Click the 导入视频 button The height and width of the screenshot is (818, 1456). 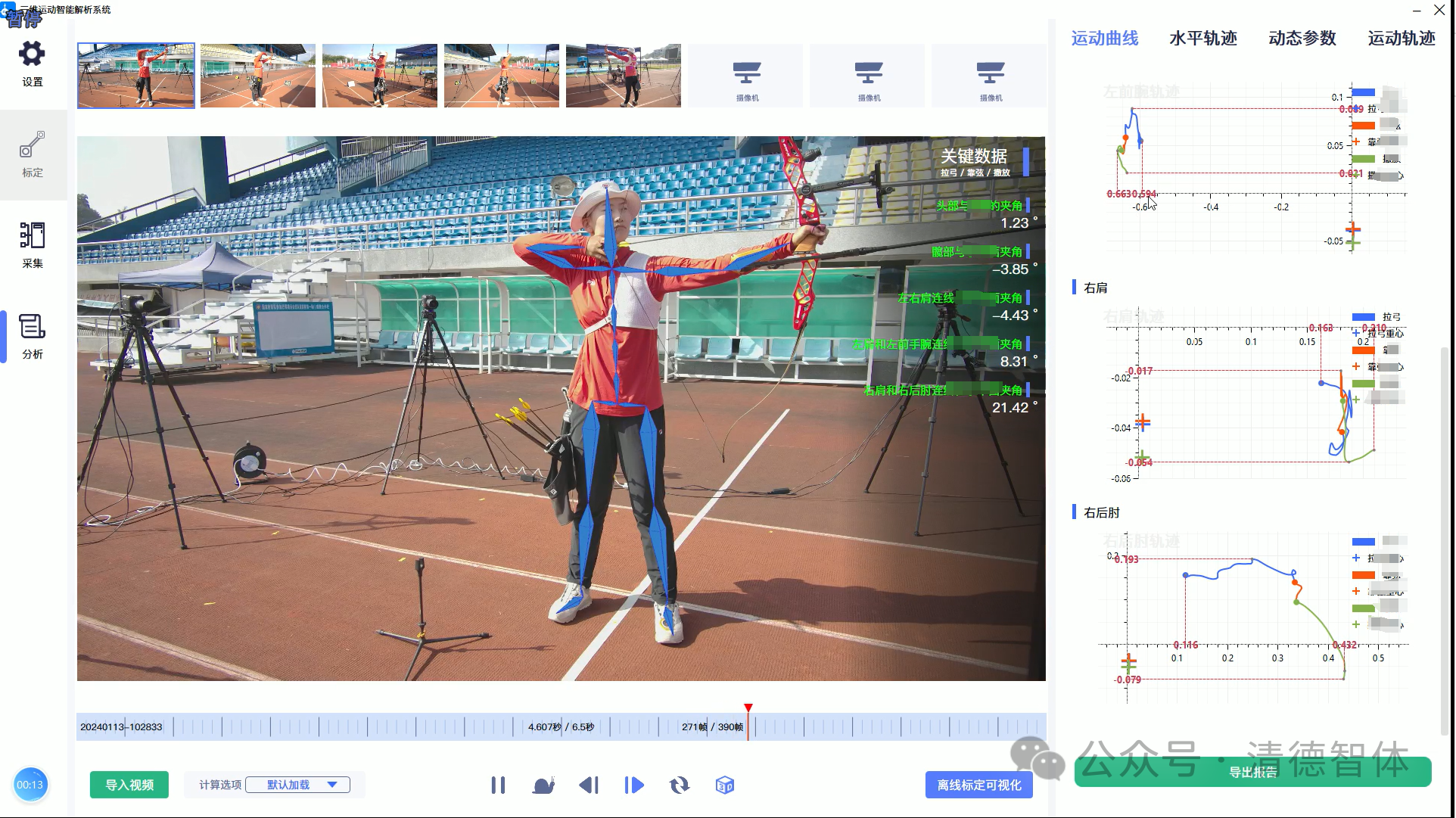pos(129,785)
